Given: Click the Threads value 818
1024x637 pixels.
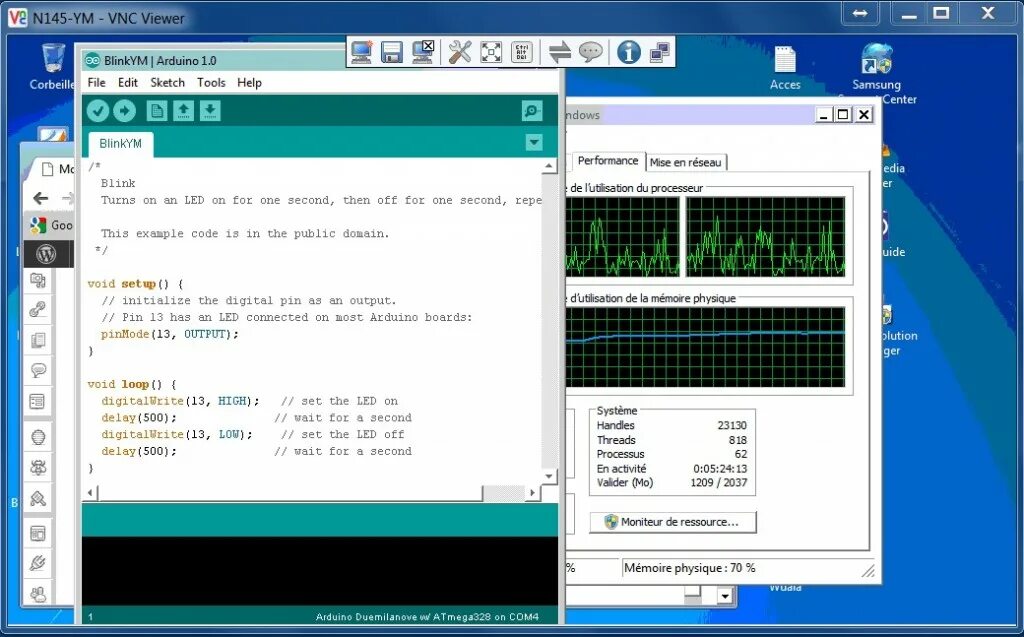Looking at the screenshot, I should (738, 440).
